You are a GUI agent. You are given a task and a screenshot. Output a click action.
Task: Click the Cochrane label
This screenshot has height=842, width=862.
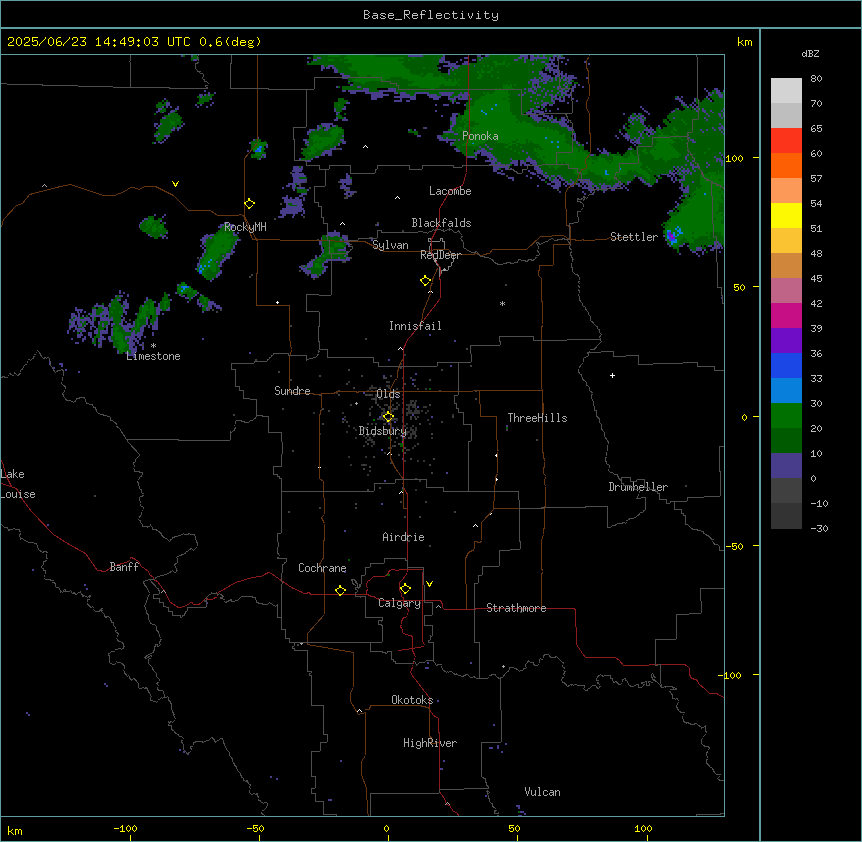[322, 568]
